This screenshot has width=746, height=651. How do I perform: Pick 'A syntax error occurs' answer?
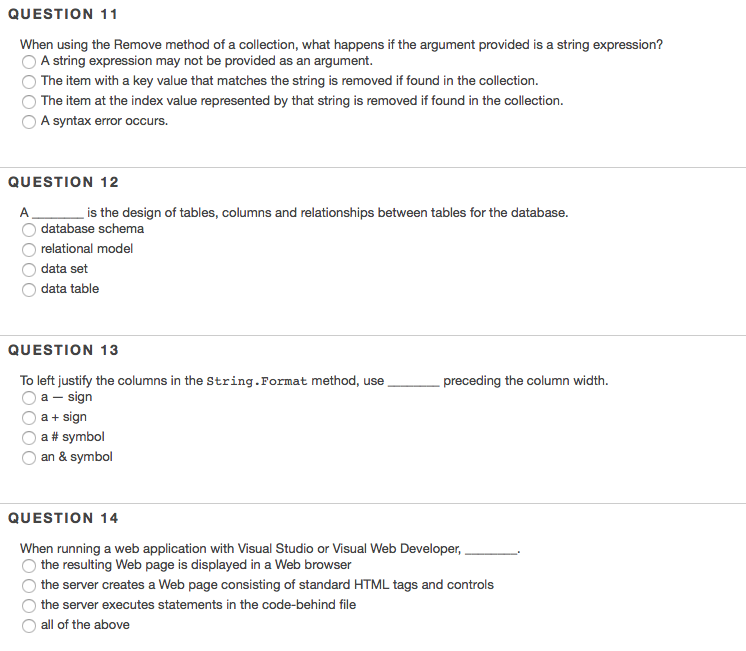pyautogui.click(x=29, y=122)
